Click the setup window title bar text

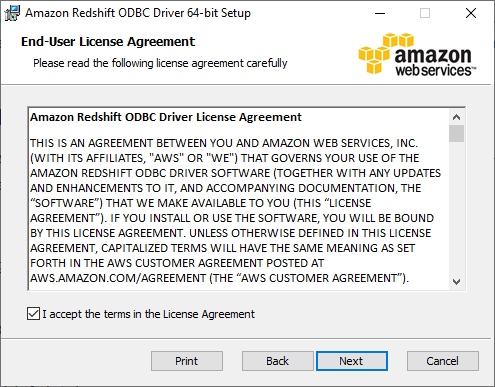(138, 13)
